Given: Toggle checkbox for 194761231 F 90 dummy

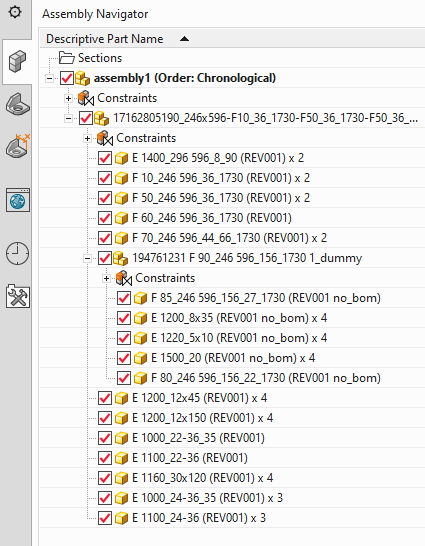Looking at the screenshot, I should [105, 258].
